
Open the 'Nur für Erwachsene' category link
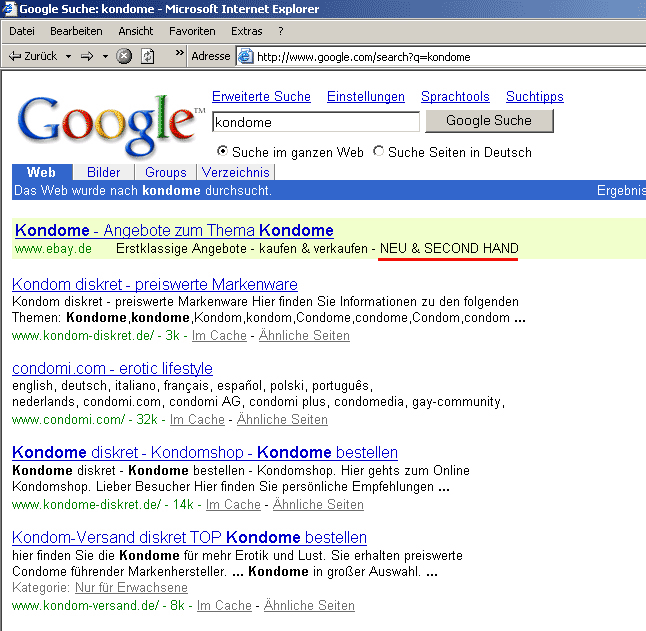(x=131, y=587)
